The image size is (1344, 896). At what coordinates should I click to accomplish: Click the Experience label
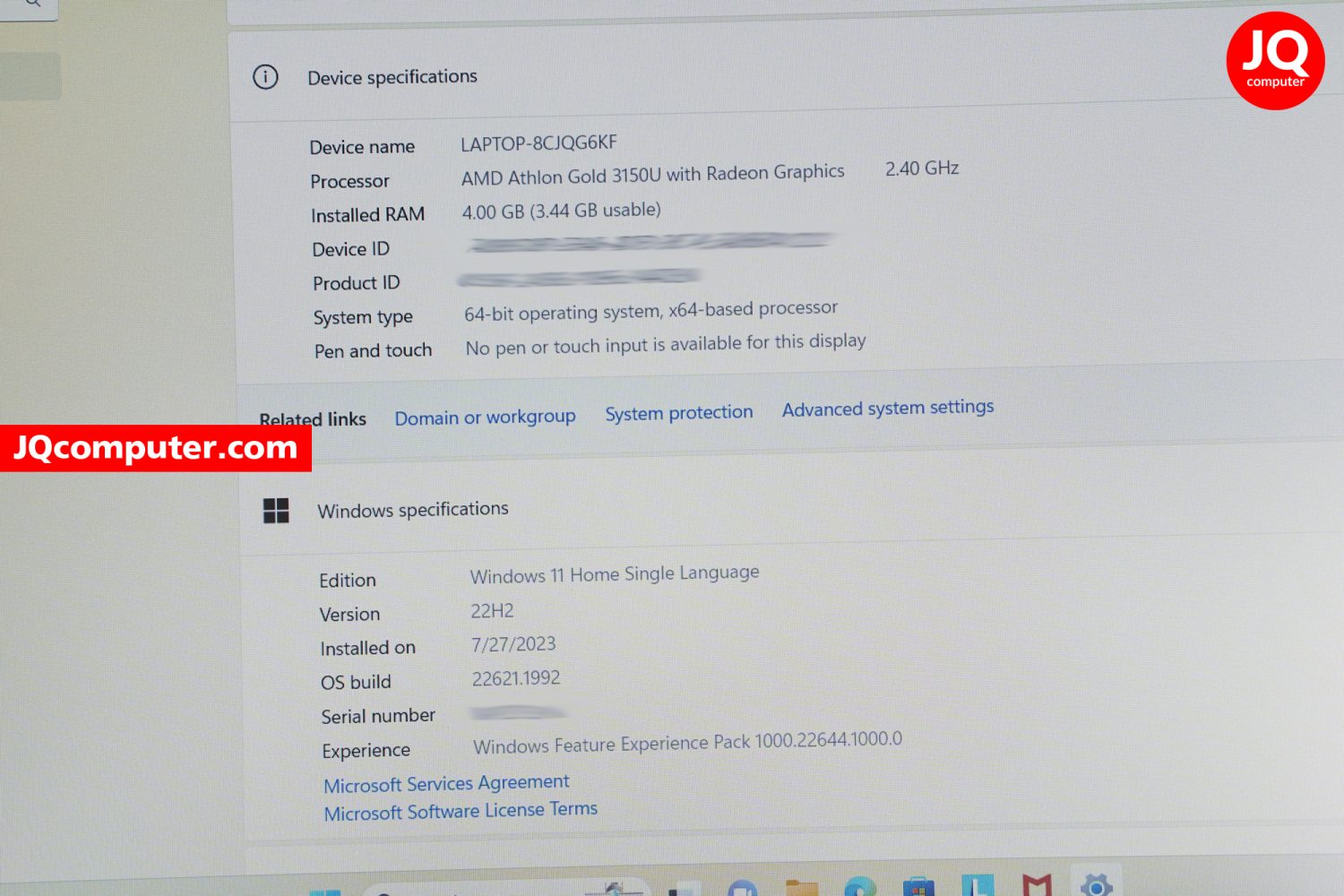pyautogui.click(x=366, y=751)
